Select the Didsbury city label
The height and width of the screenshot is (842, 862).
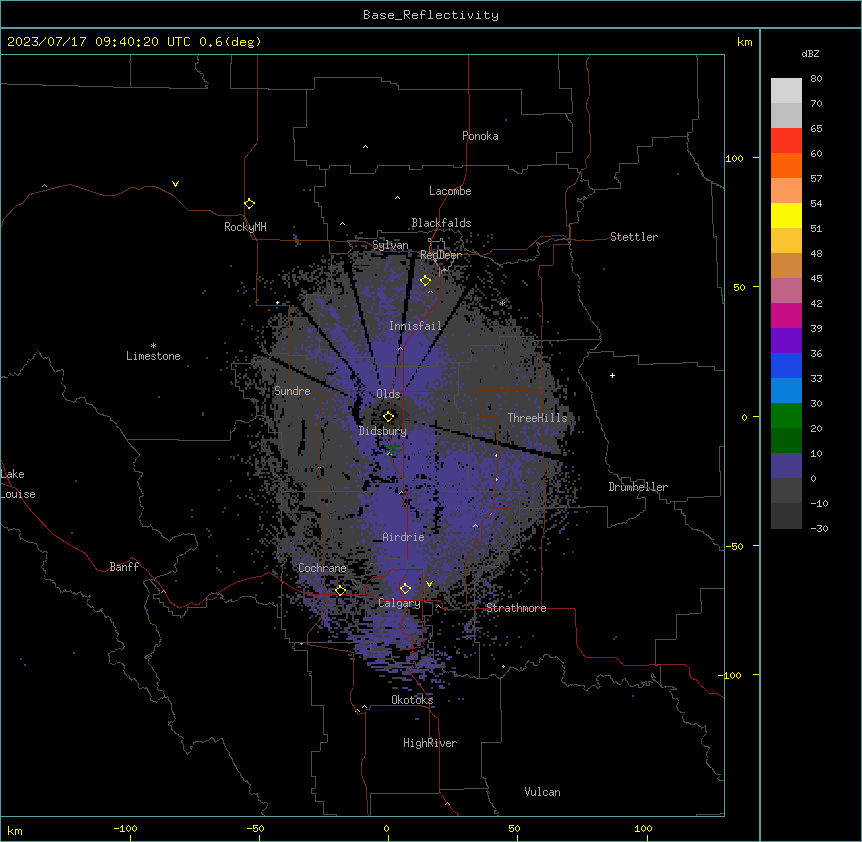[x=383, y=431]
